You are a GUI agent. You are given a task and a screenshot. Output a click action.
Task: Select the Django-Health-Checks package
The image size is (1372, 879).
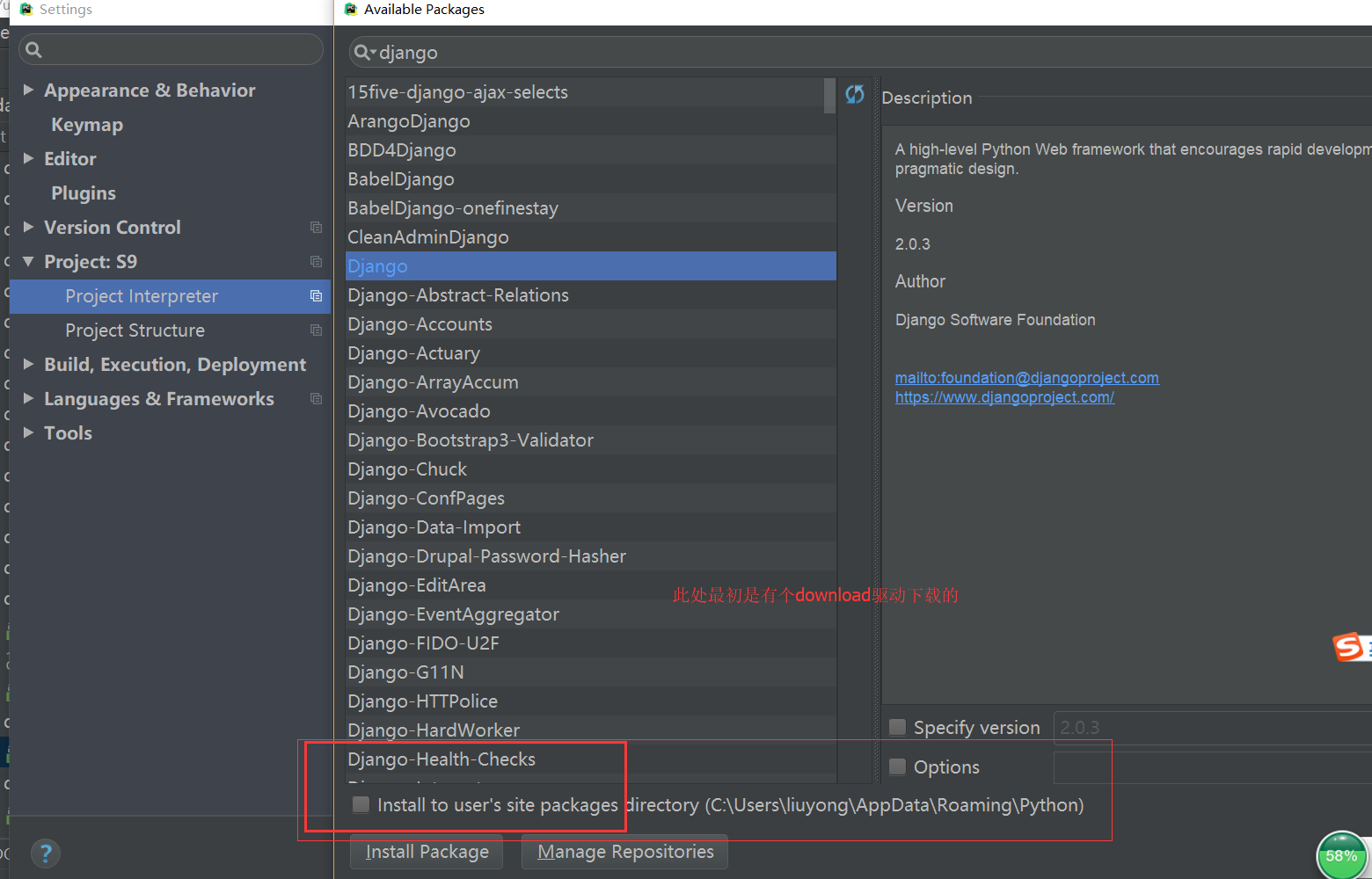tap(591, 759)
